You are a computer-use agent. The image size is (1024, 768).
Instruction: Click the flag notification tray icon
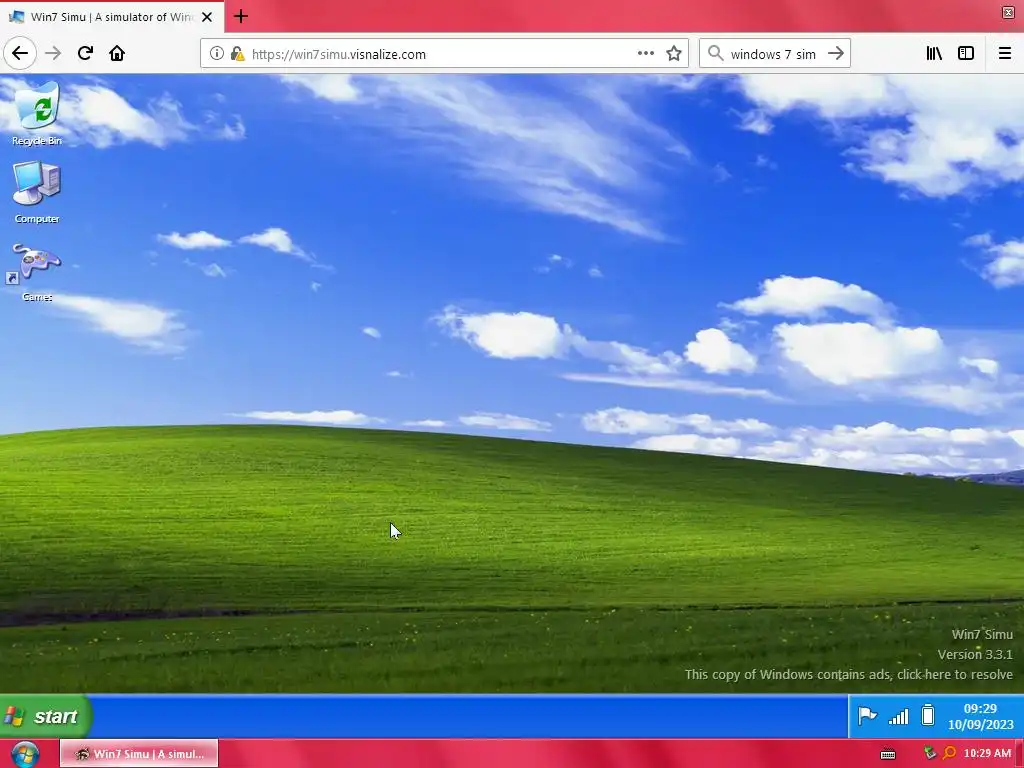(x=867, y=716)
